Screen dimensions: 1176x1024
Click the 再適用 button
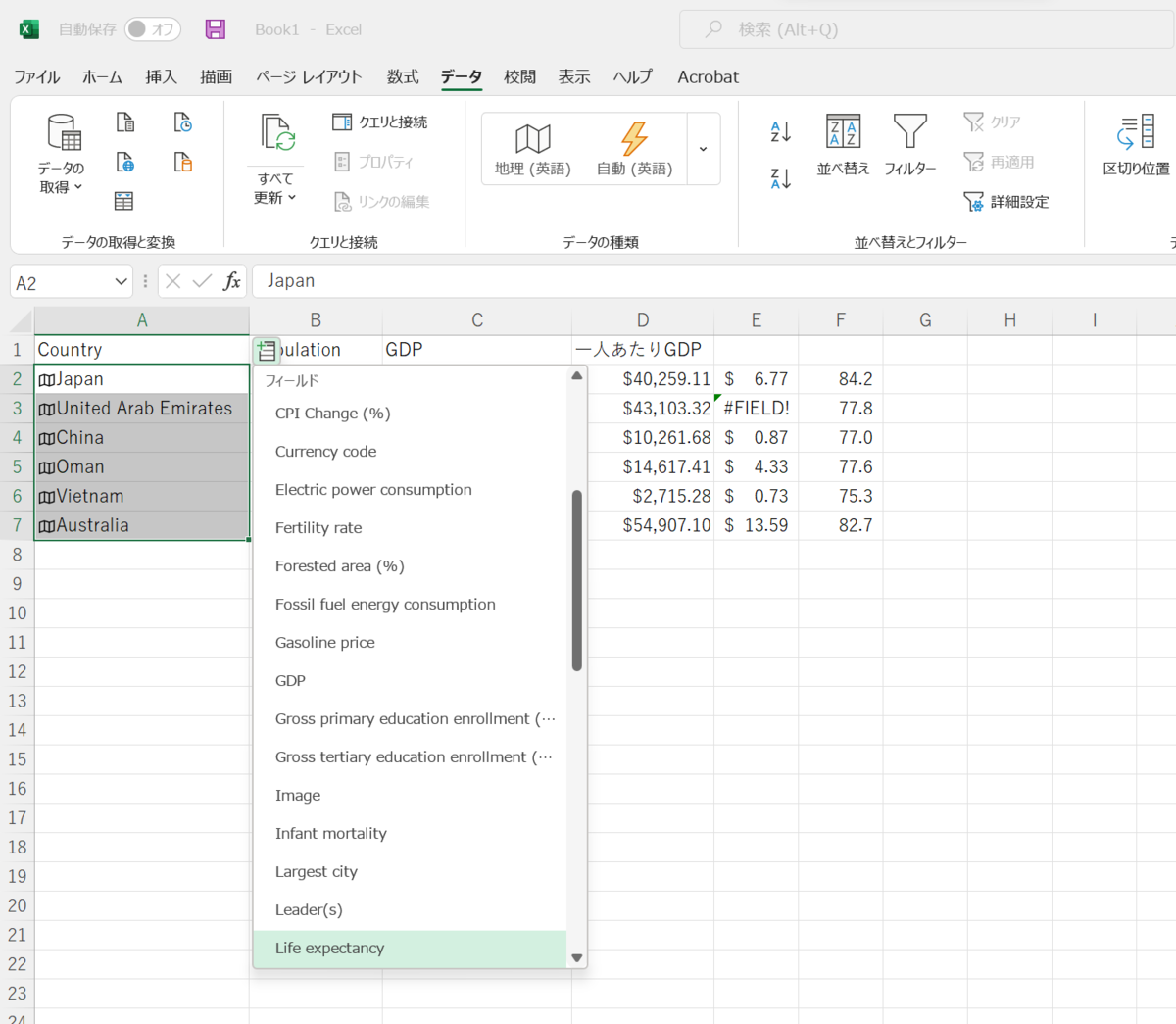(1000, 162)
